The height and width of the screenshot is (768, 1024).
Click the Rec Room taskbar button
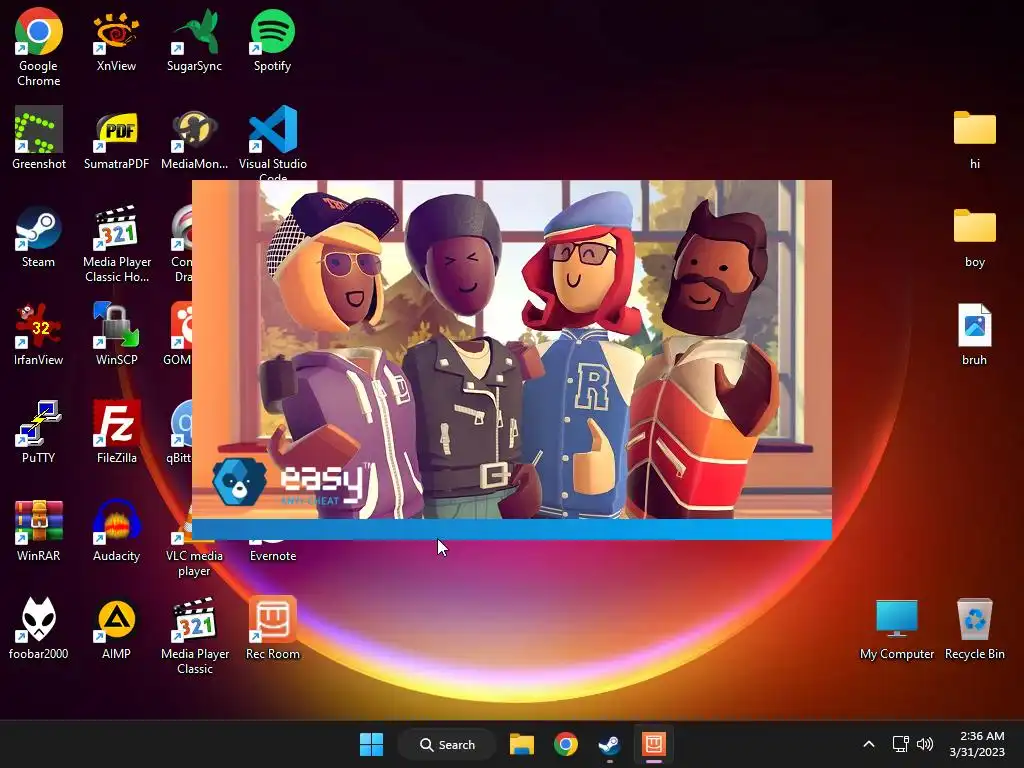click(653, 744)
